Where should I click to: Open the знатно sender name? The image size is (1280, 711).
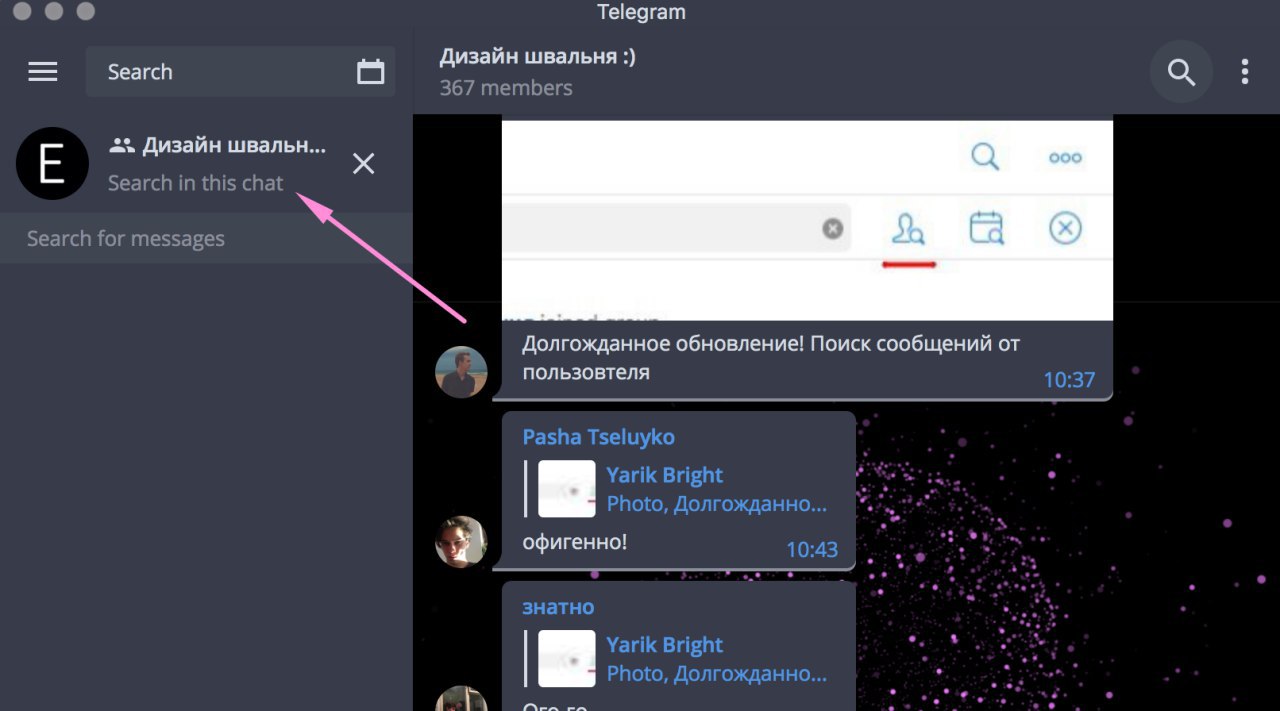[558, 607]
